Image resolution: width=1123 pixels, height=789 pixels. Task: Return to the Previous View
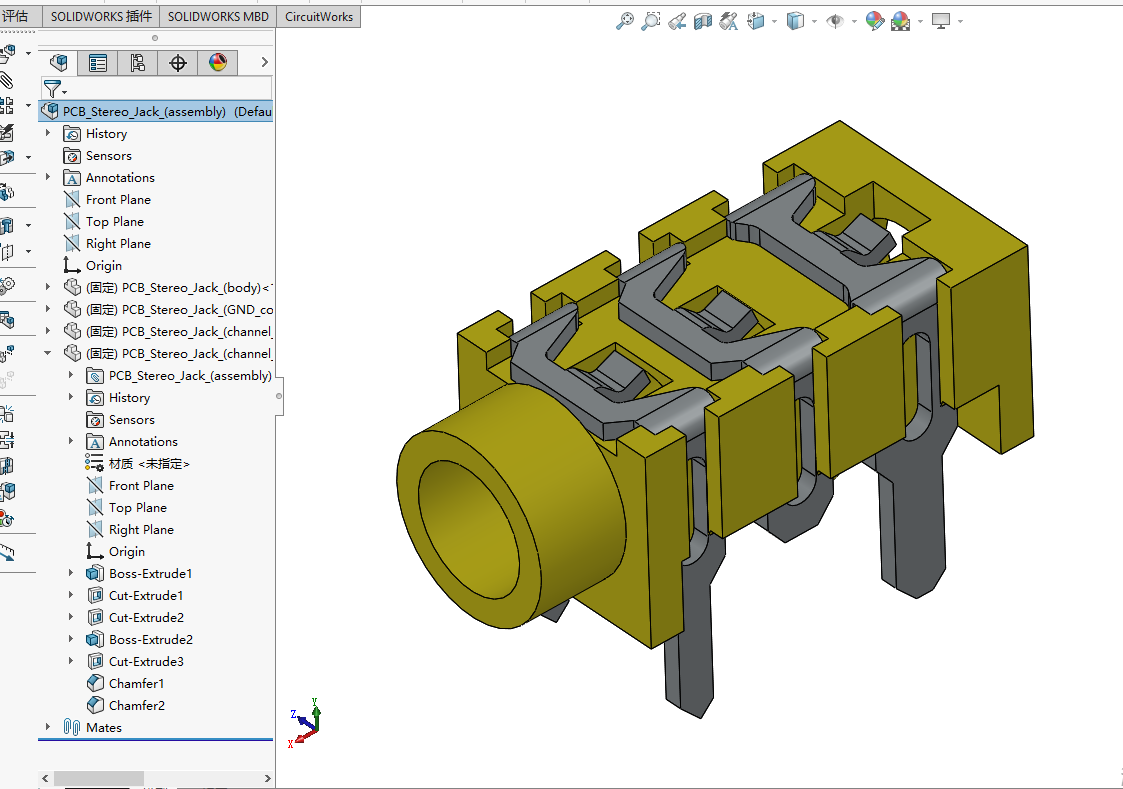677,21
